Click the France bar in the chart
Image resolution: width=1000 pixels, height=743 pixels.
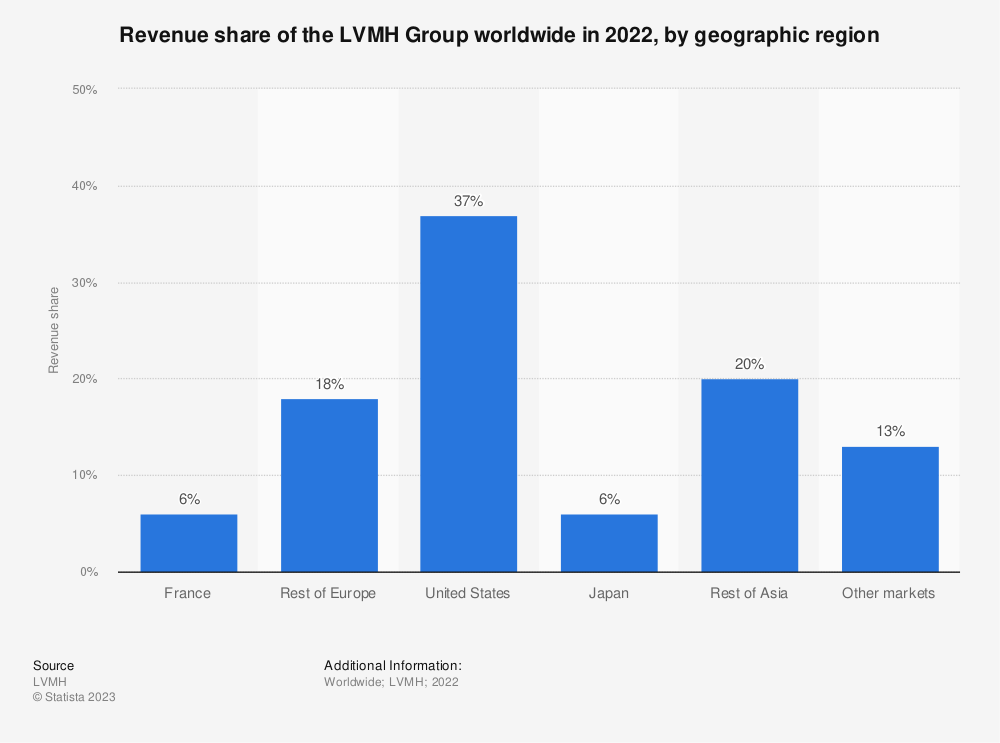click(189, 543)
